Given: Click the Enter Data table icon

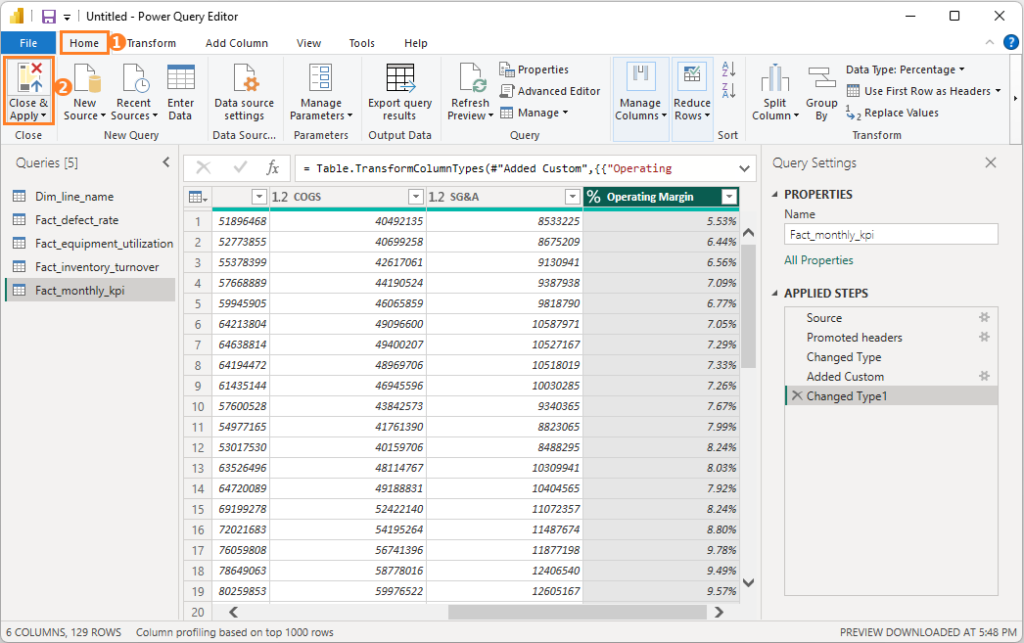Looking at the screenshot, I should (x=181, y=77).
